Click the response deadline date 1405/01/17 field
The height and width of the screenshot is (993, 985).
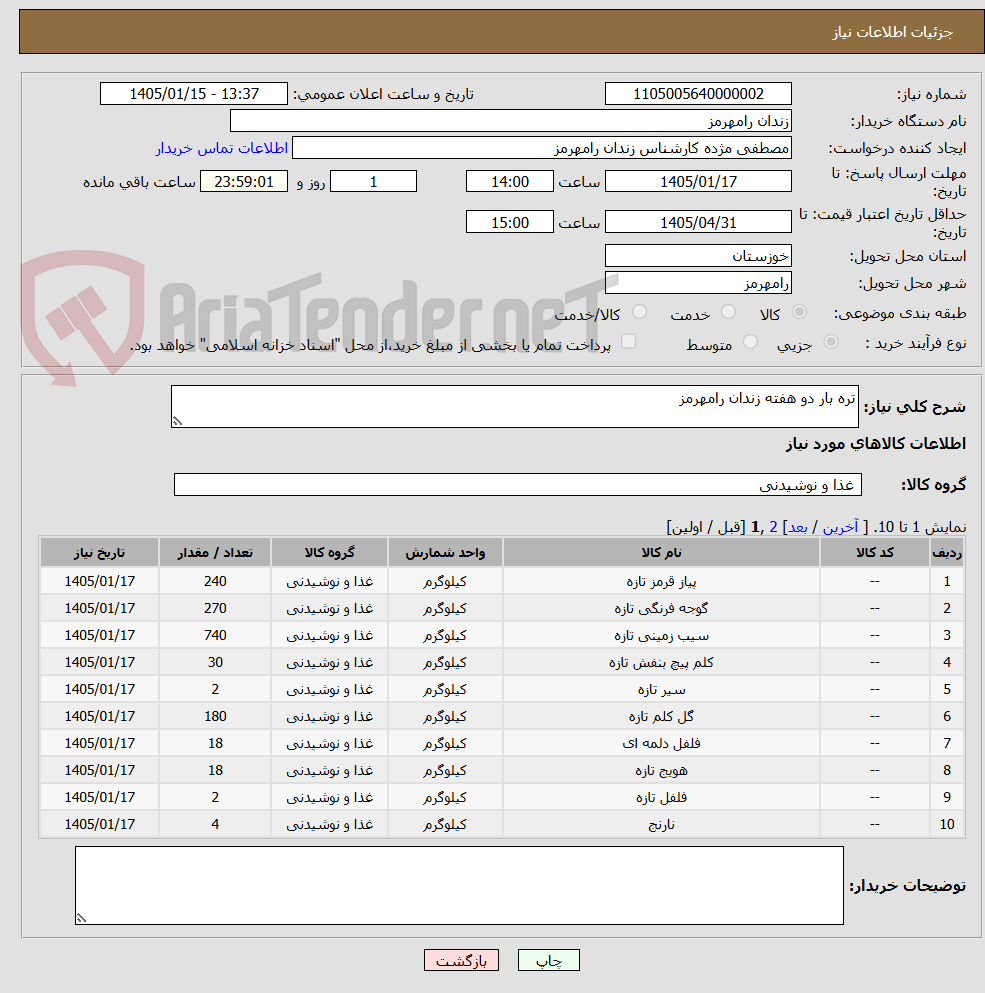tap(698, 182)
